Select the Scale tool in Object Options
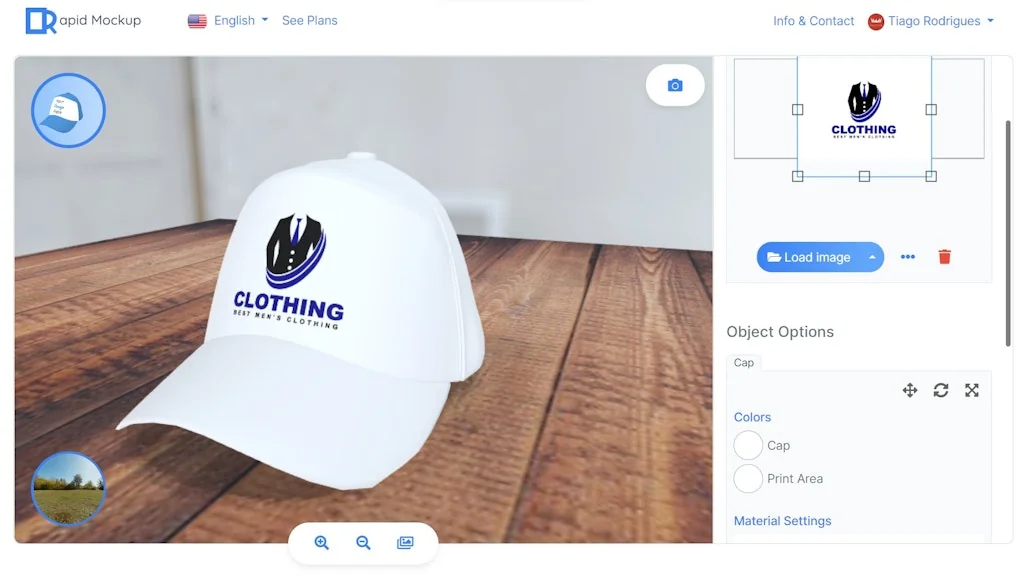The height and width of the screenshot is (576, 1024). [972, 390]
